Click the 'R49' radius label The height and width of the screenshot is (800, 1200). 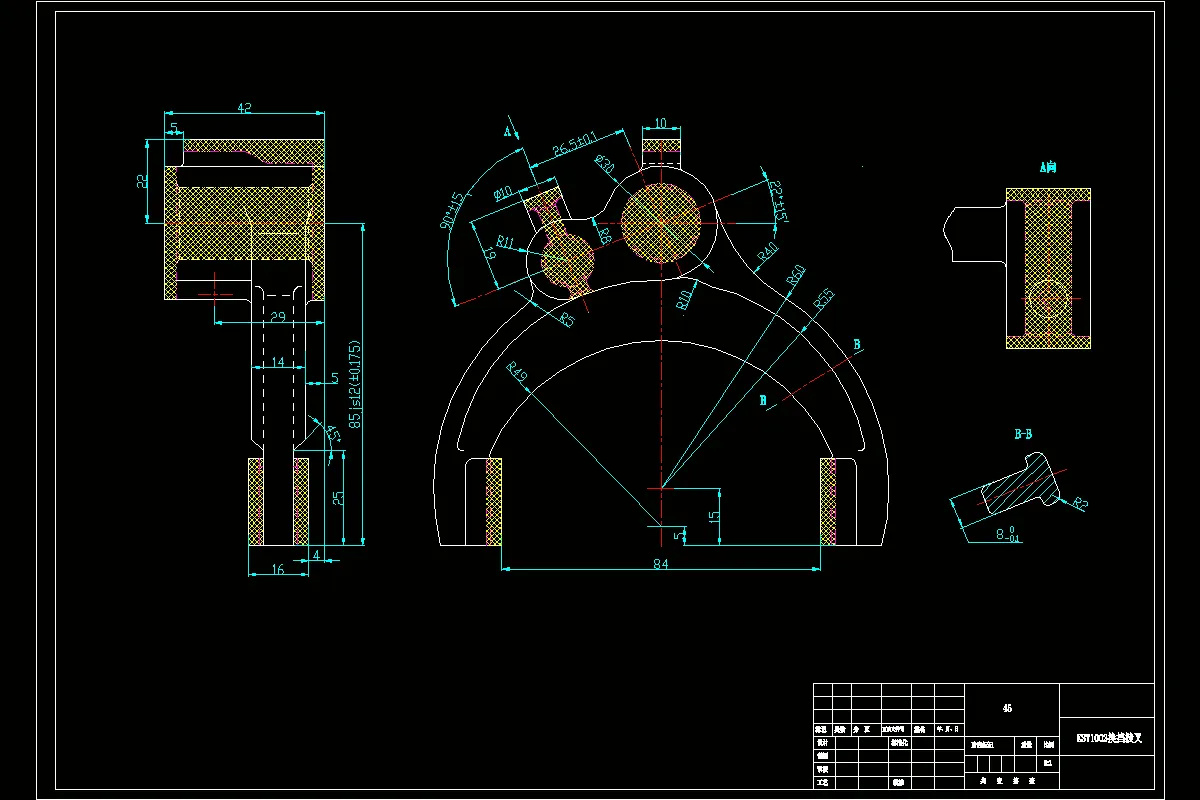pos(517,373)
